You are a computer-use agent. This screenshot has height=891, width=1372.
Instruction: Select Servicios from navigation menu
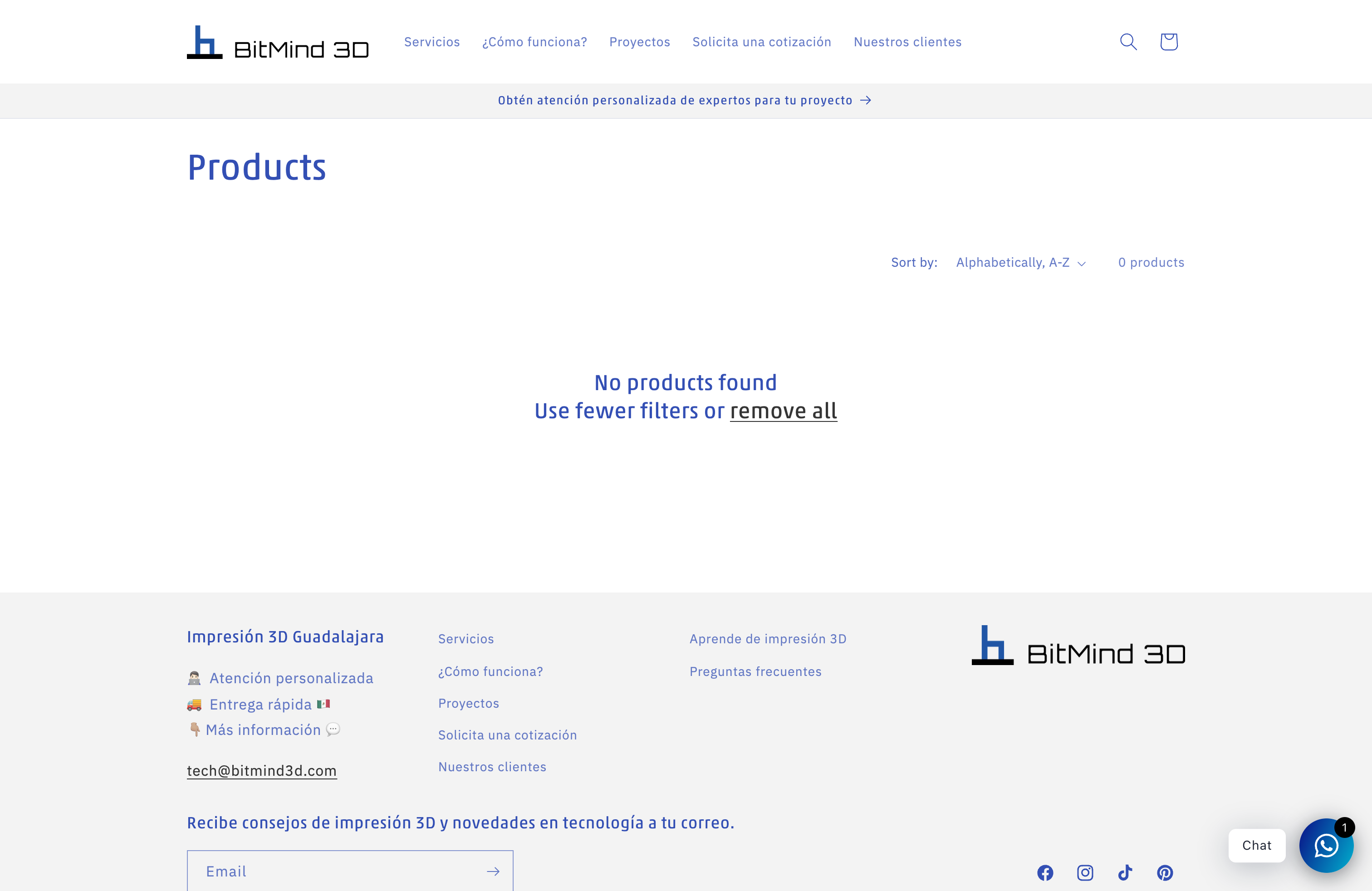tap(432, 41)
